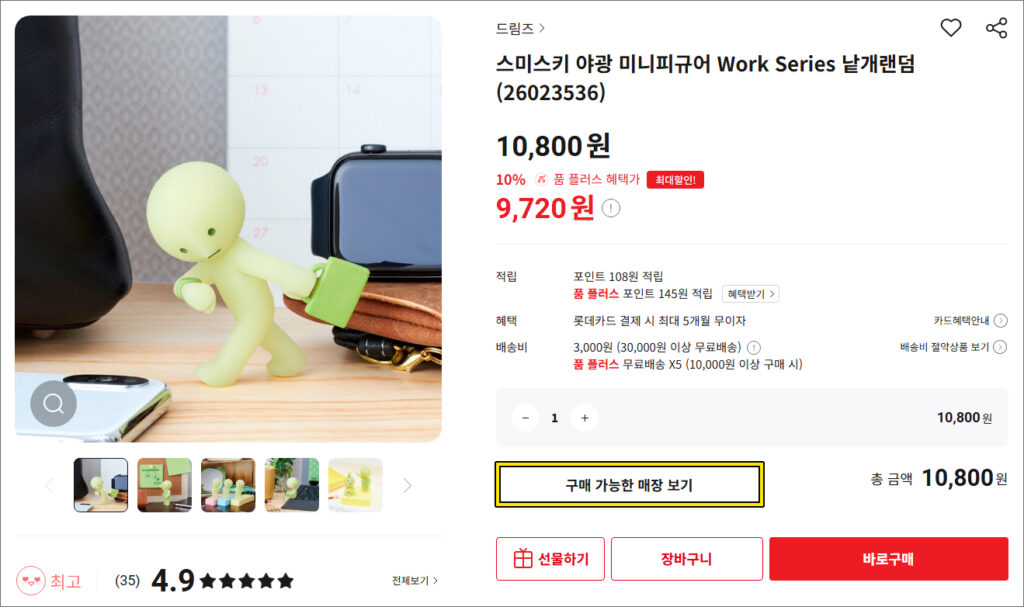Viewport: 1024px width, 607px height.
Task: Open the 드림즈 brand link
Action: click(520, 28)
